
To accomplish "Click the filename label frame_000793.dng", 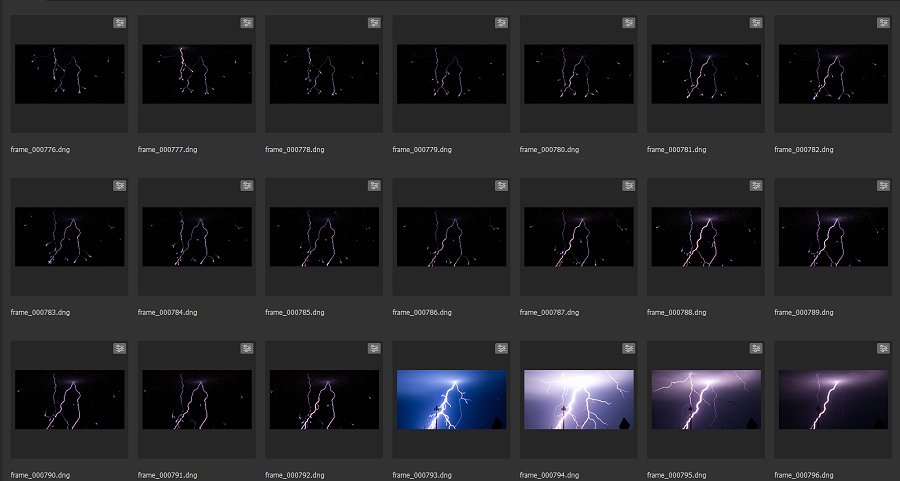I will point(422,475).
